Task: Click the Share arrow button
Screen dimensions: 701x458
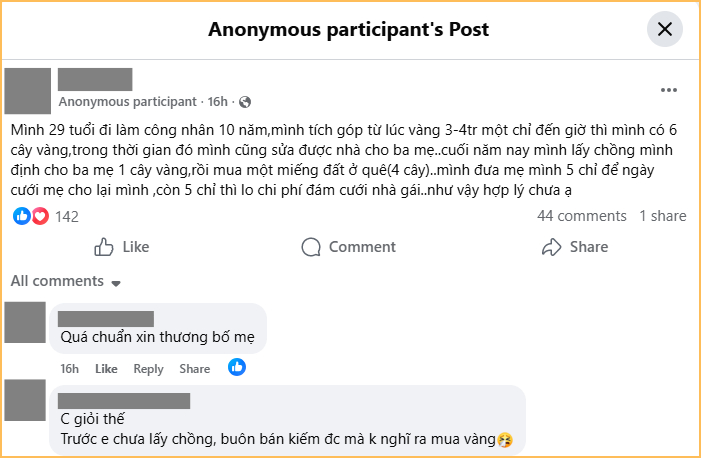Action: [574, 247]
